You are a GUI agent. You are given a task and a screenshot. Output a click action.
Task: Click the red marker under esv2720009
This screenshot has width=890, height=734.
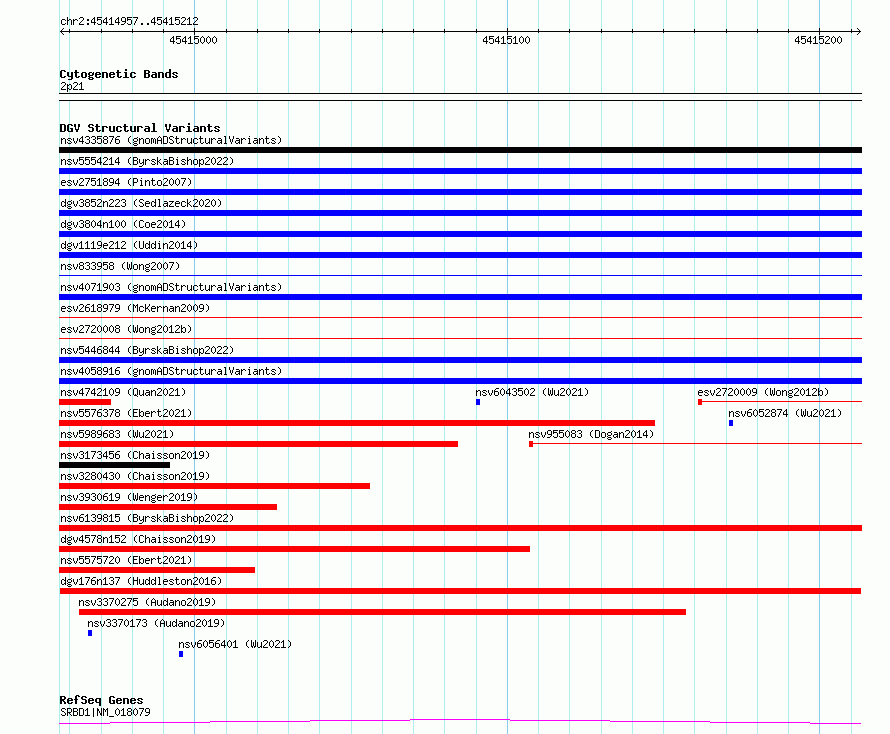(x=700, y=402)
